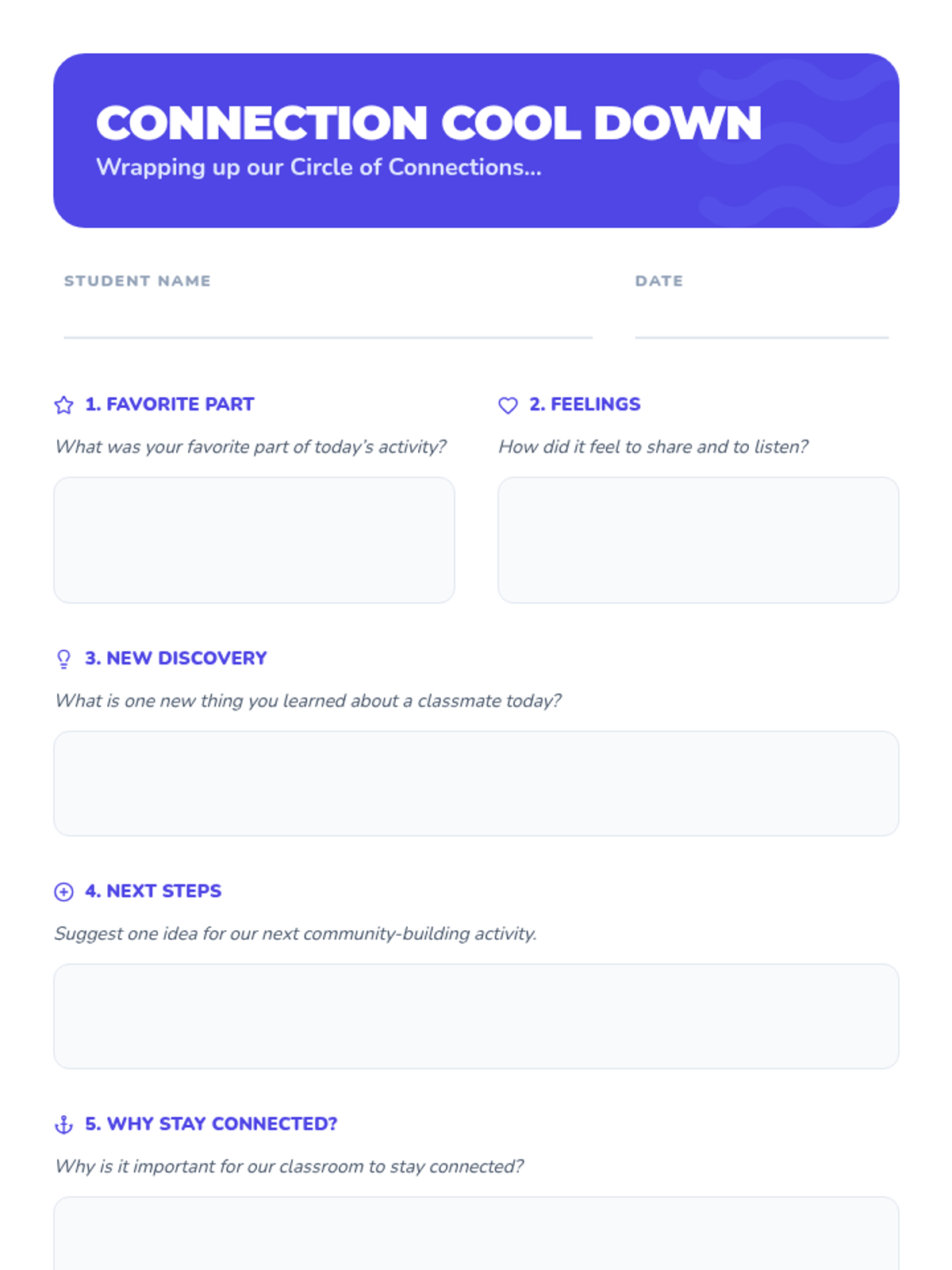
Task: Click the Next Steps answer box
Action: (x=476, y=1016)
